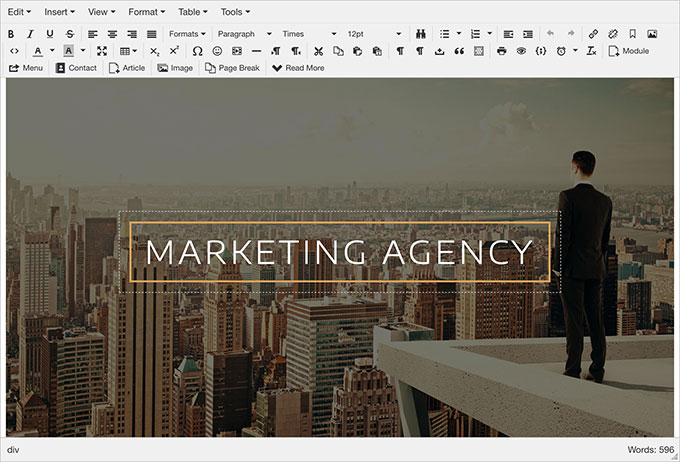Open insert image dialog in top toolbar row
Screen dimensions: 680x462
[652, 34]
